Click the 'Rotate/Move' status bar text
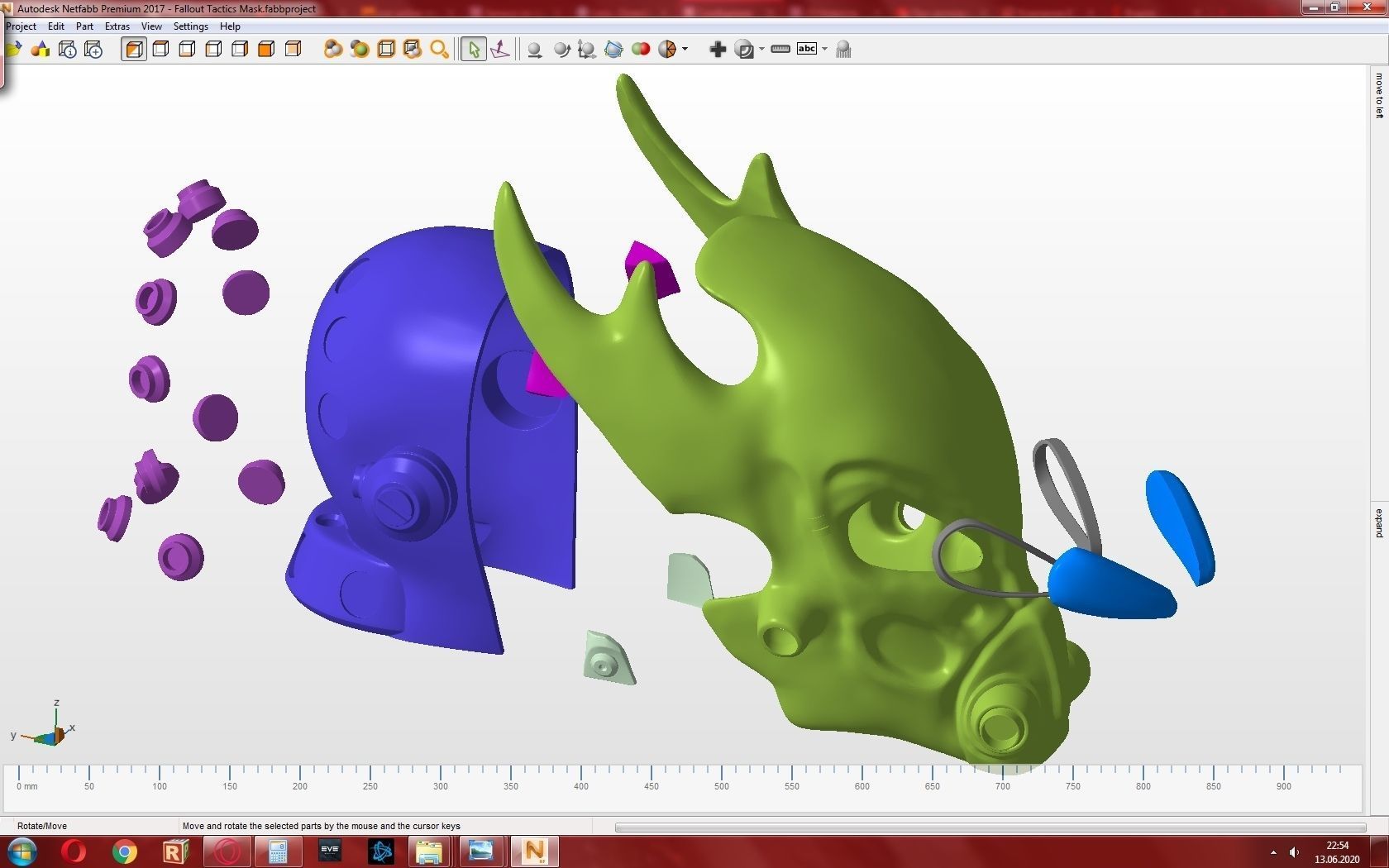 pyautogui.click(x=42, y=826)
